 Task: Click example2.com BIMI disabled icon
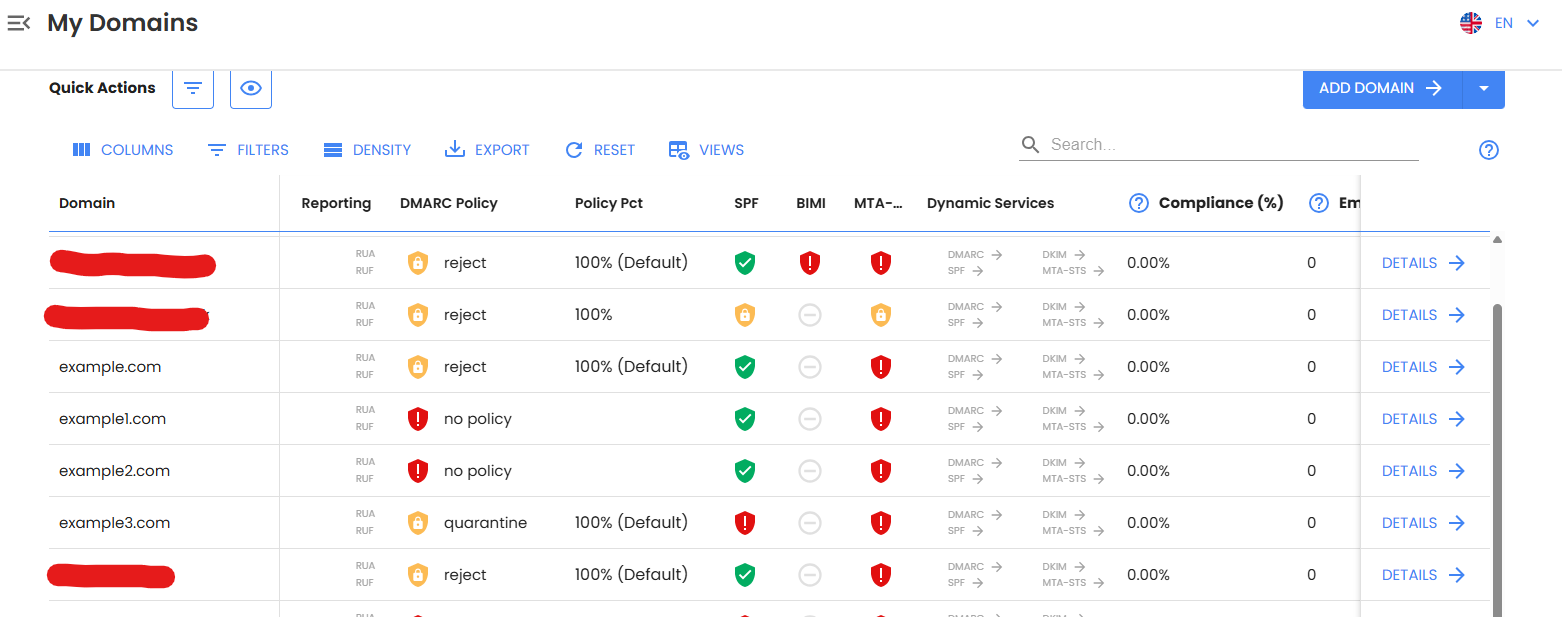coord(810,471)
